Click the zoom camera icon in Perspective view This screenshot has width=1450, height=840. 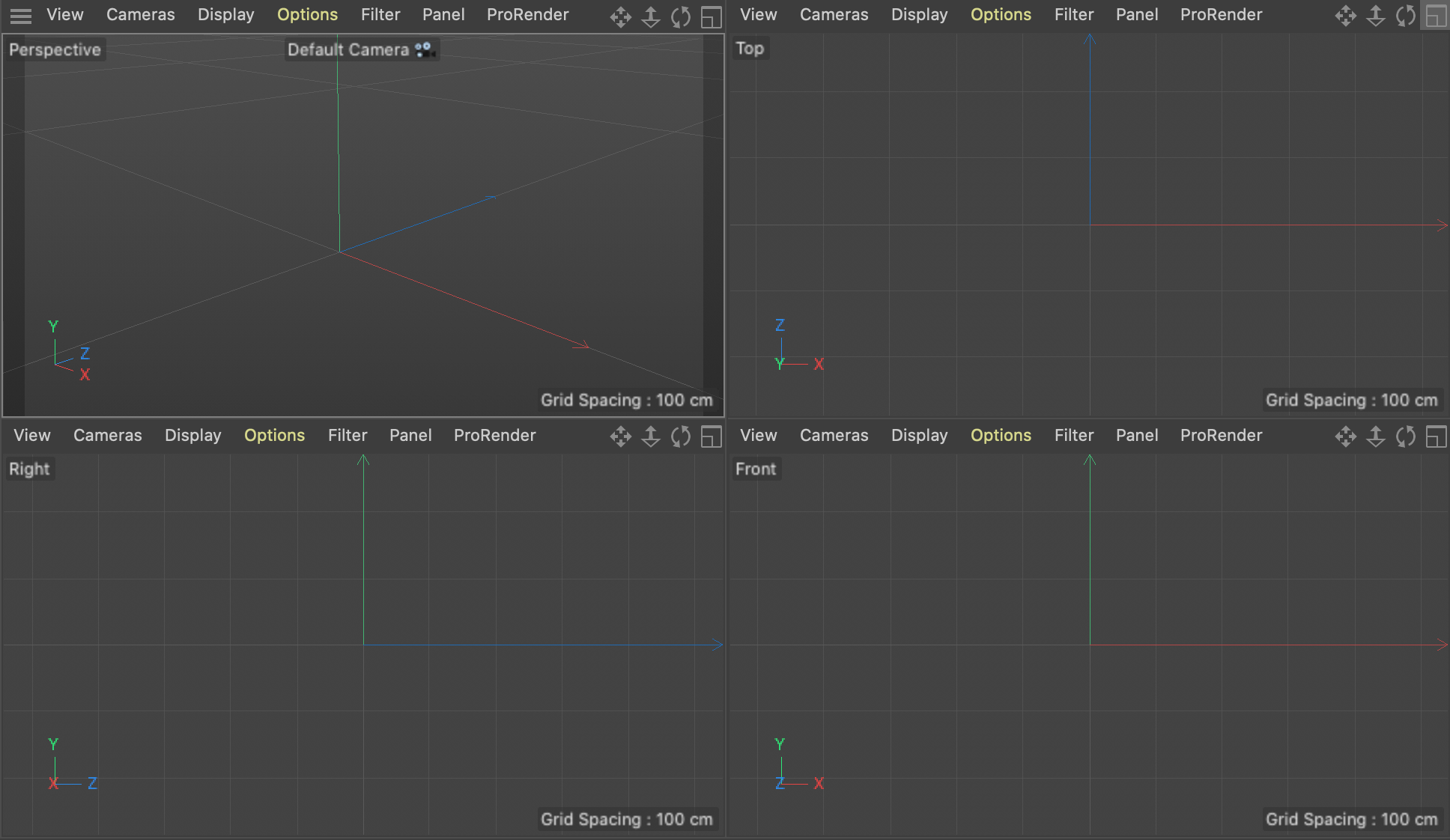point(651,16)
